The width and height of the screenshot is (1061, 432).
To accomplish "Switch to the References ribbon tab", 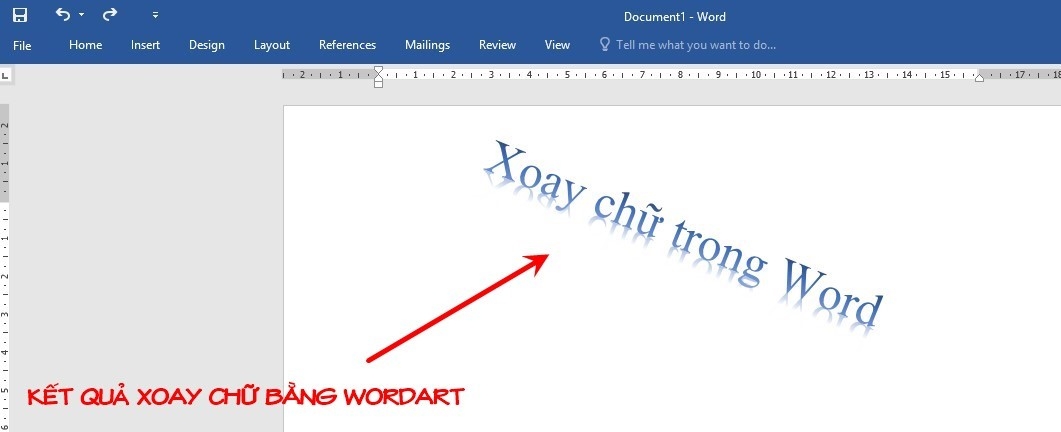I will coord(347,45).
